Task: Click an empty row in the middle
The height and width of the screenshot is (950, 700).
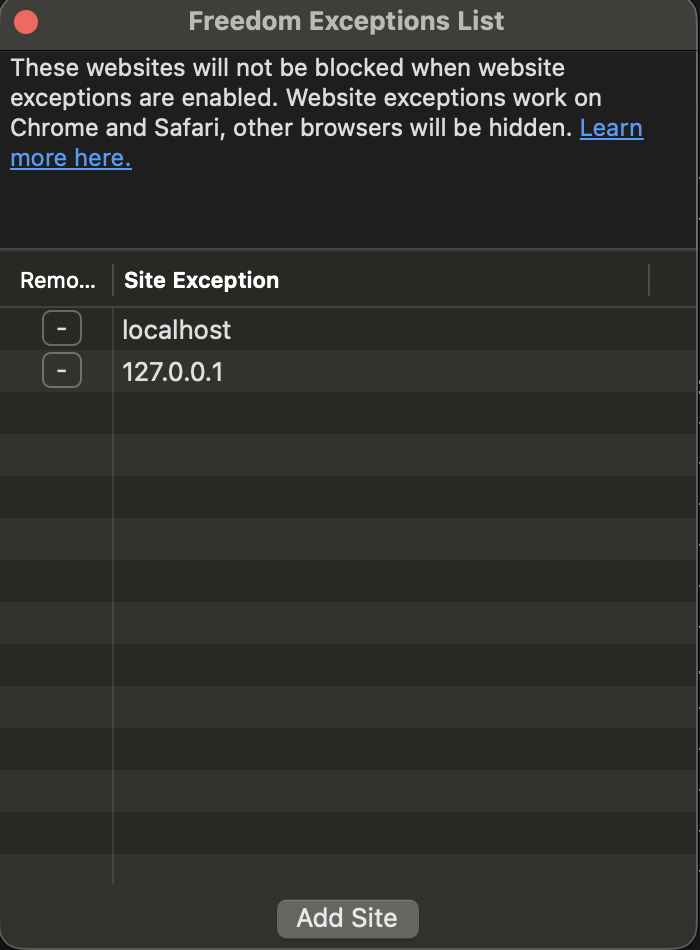Action: 350,620
